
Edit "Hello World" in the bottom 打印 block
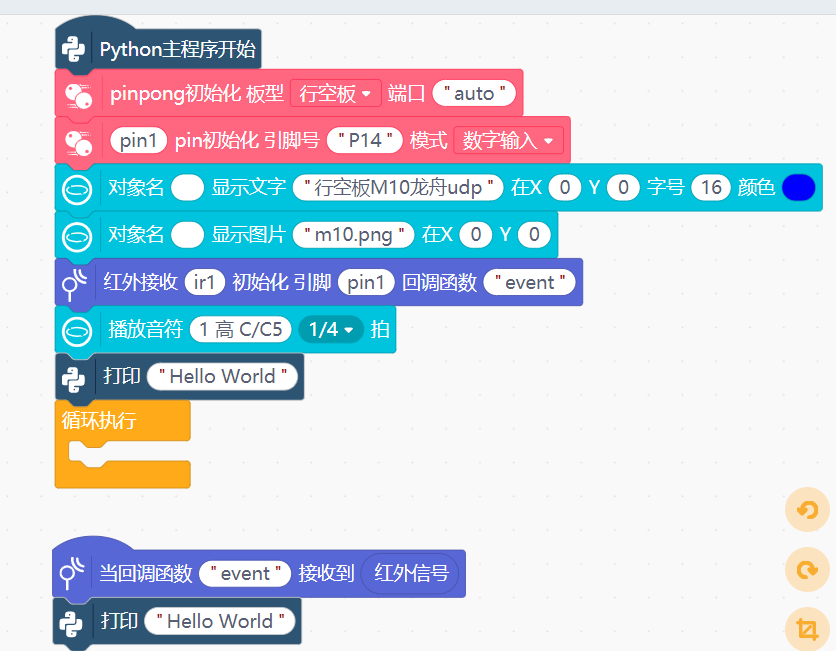coord(220,621)
